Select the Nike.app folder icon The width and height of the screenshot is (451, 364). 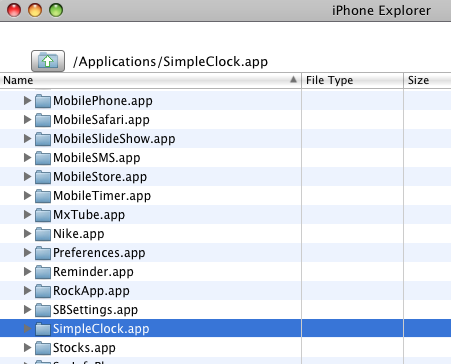43,234
